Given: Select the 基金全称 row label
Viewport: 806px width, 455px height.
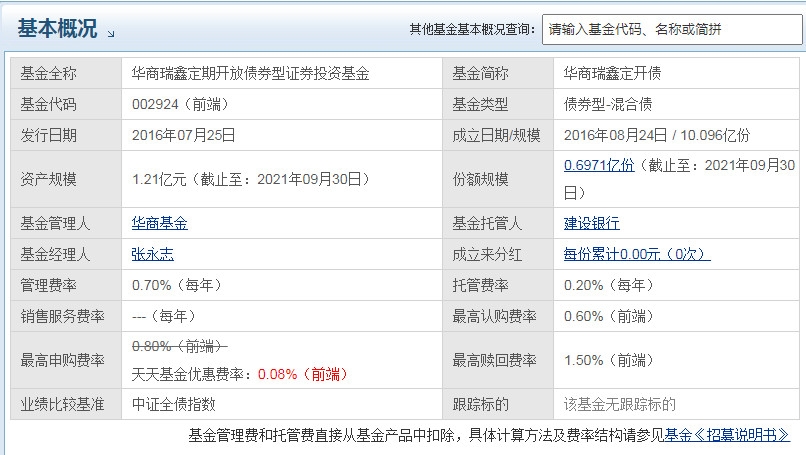Looking at the screenshot, I should (48, 74).
